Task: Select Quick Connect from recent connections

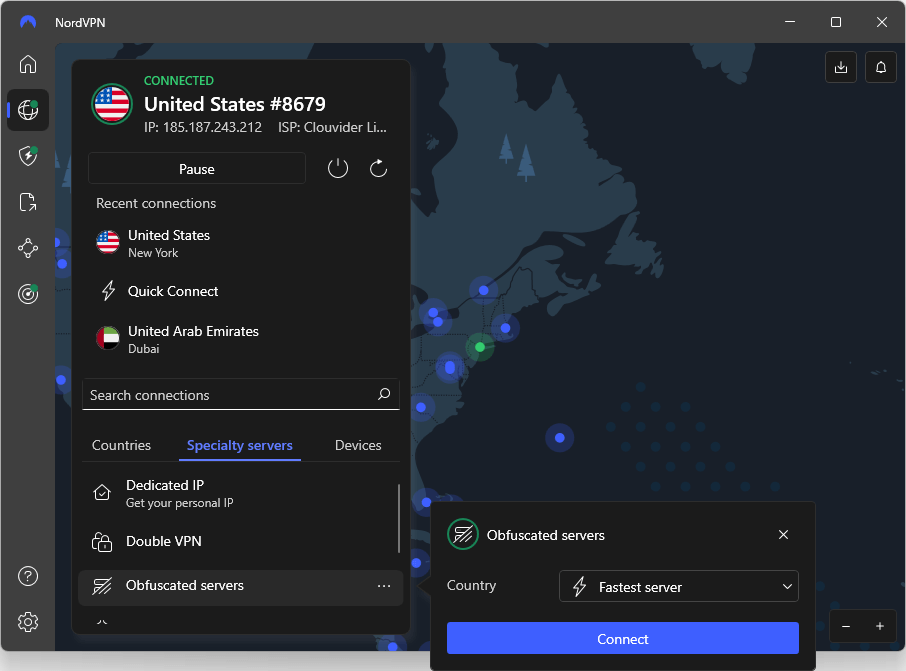Action: coord(239,291)
